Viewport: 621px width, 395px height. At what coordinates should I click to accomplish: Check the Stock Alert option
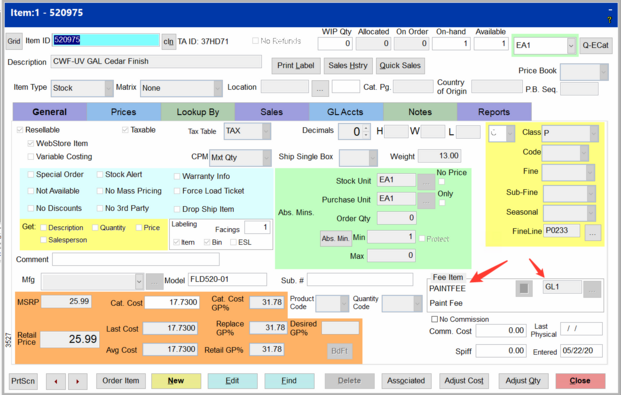[x=100, y=175]
